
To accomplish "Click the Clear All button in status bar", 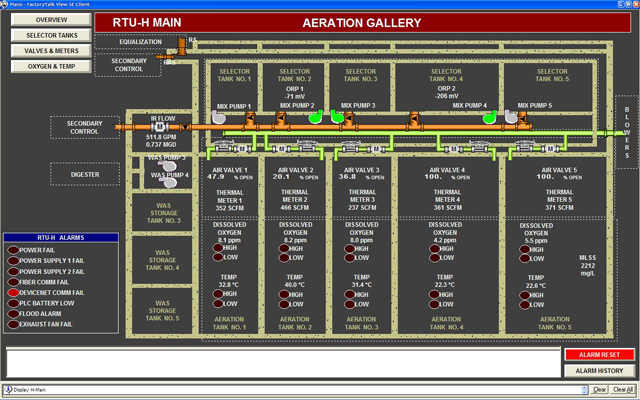I will [x=622, y=389].
